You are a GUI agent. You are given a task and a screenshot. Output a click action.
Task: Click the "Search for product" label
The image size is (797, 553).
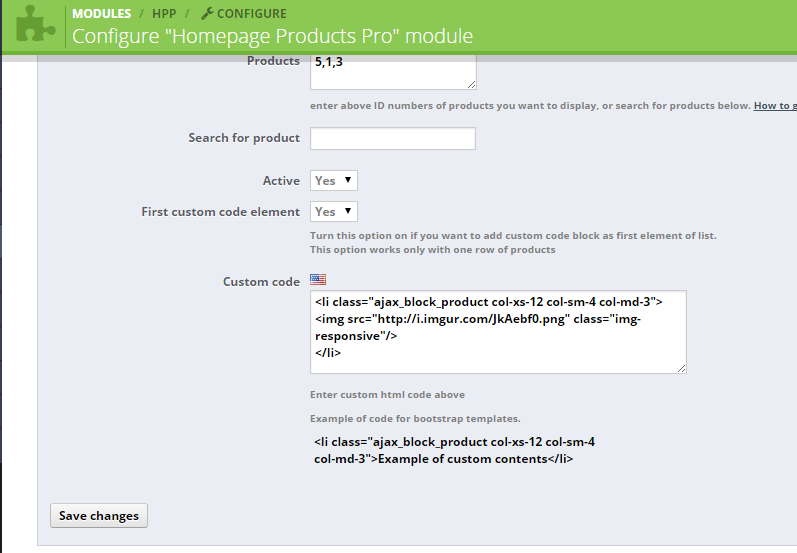(x=244, y=138)
